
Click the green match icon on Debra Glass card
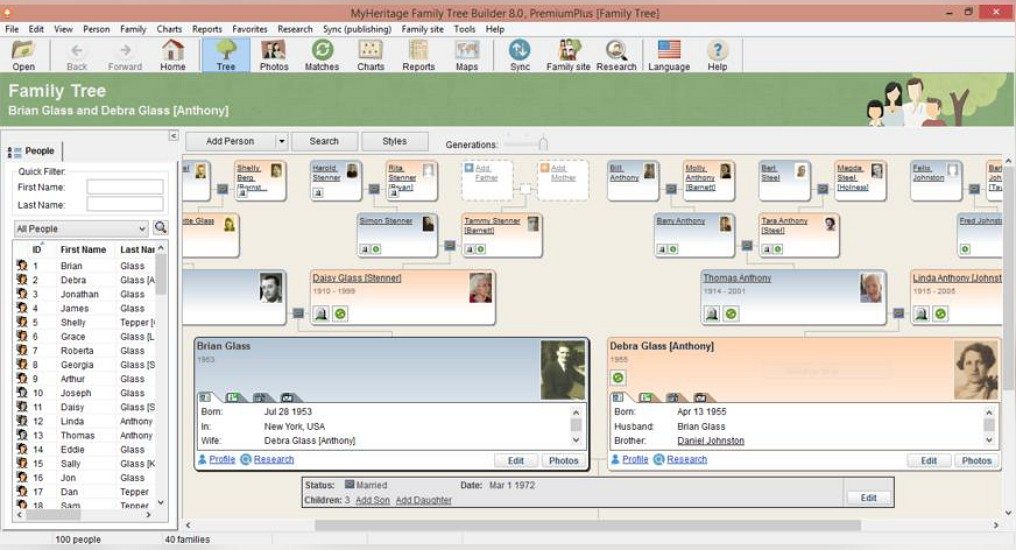tap(618, 377)
